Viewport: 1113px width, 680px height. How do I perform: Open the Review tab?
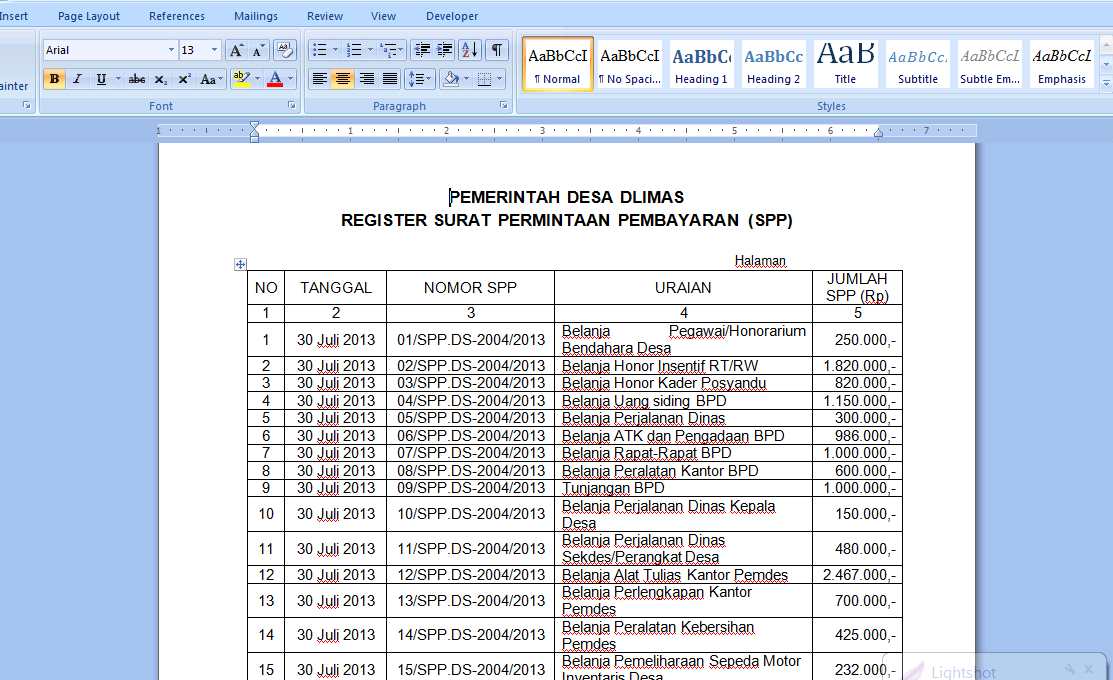(324, 16)
